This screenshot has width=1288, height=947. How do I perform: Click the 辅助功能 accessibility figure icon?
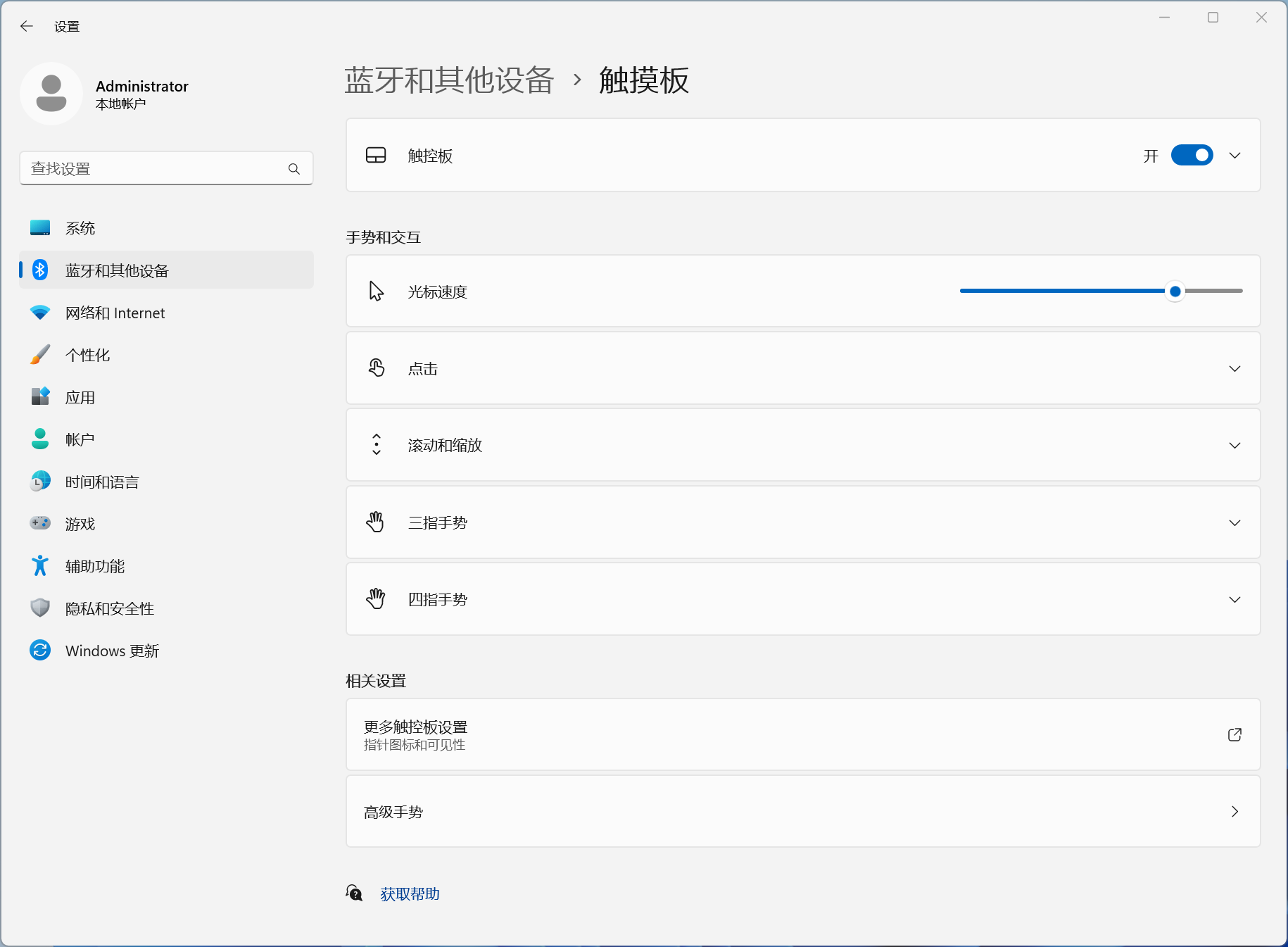tap(40, 566)
